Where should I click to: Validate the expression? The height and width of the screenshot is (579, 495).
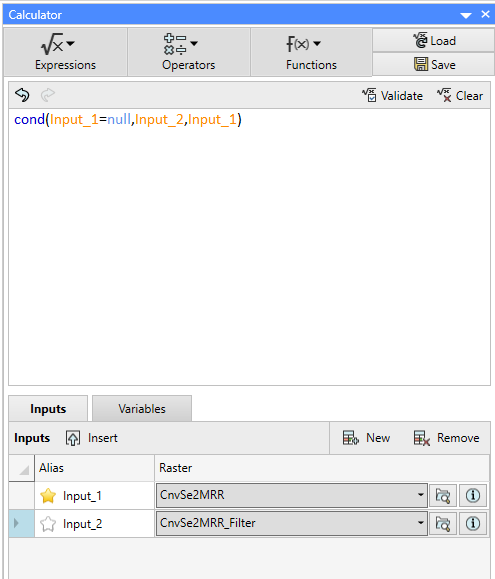tap(392, 96)
